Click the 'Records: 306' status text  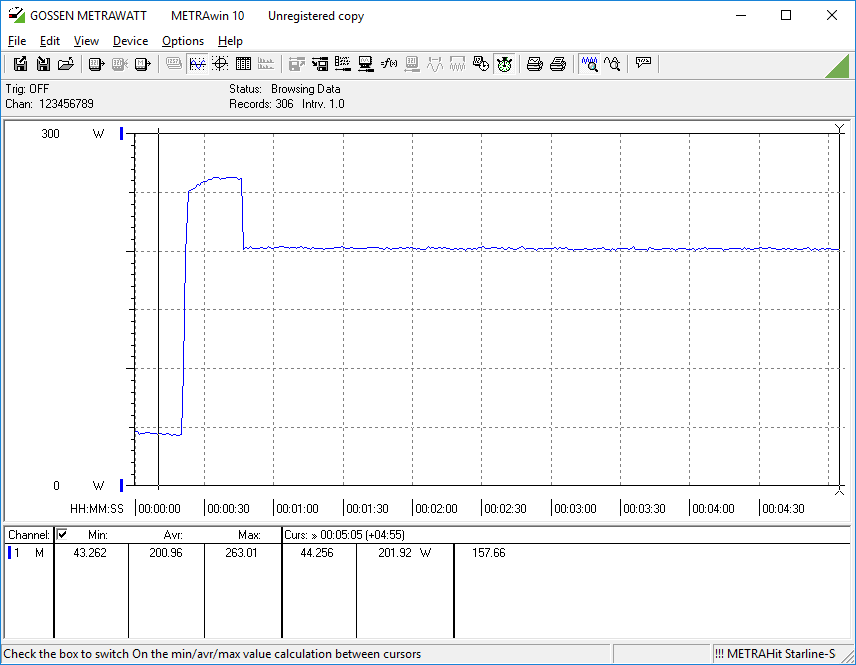coord(261,104)
